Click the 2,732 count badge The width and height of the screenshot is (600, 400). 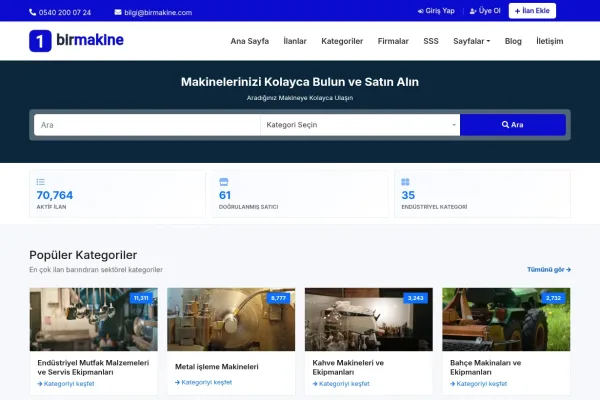pos(553,298)
